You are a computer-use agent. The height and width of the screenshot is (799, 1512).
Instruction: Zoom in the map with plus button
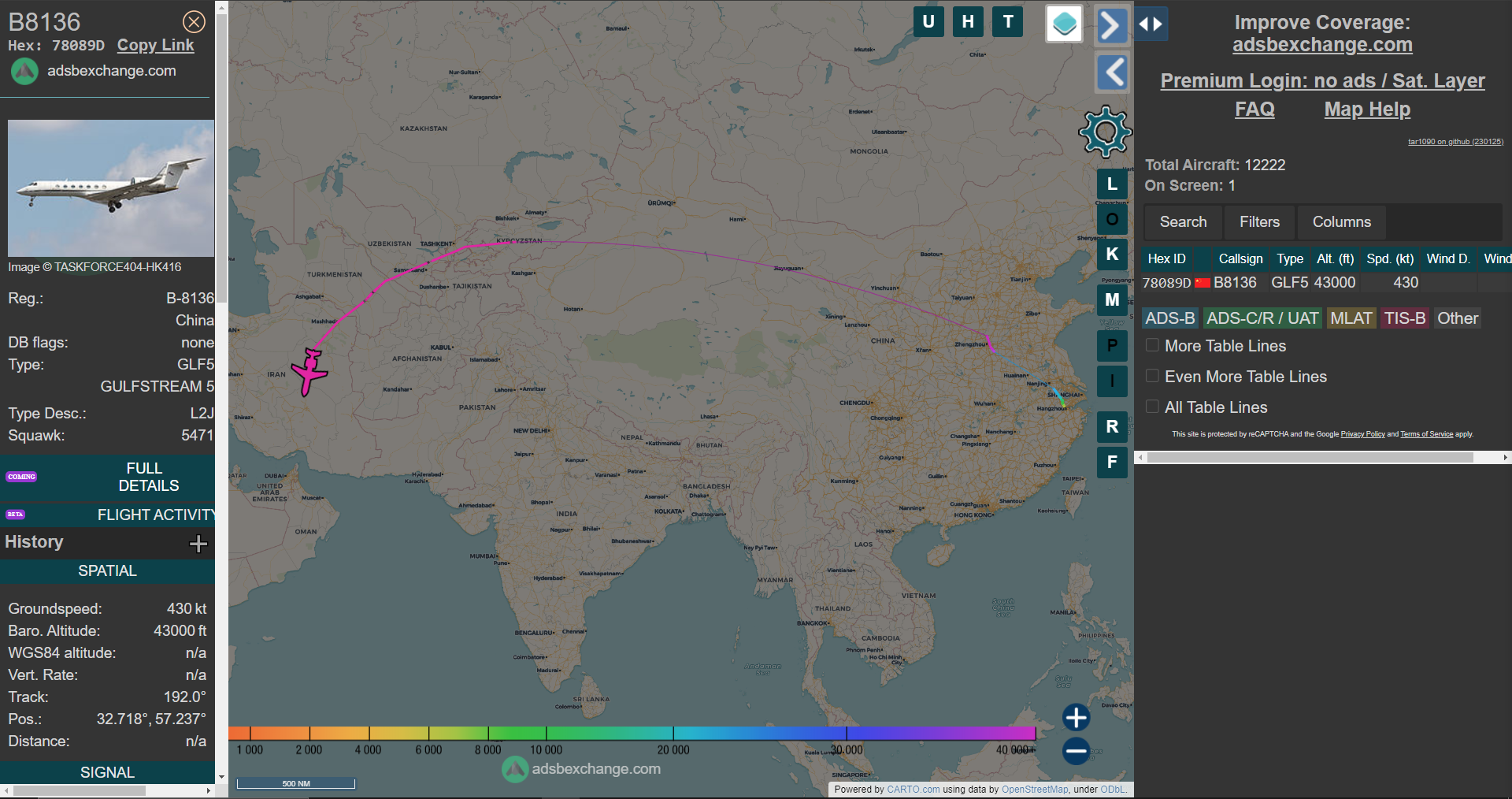tap(1076, 718)
